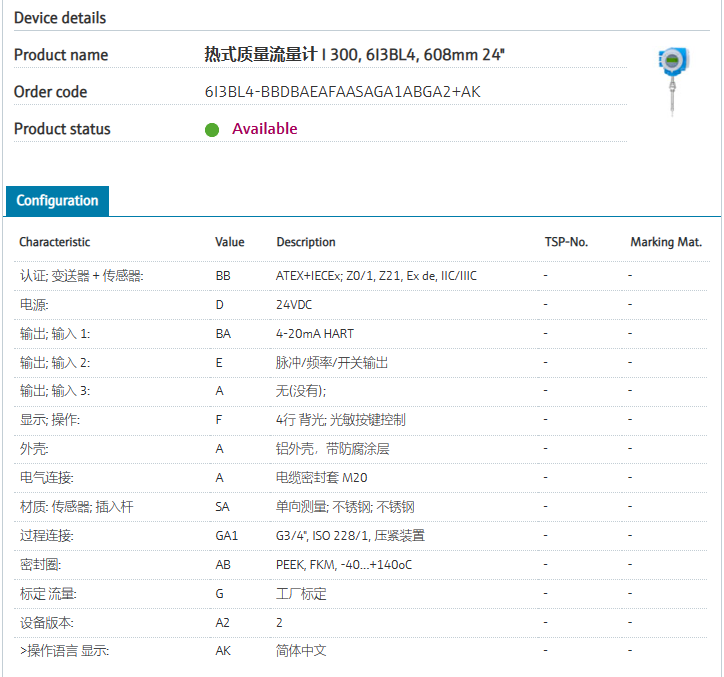Click the 4-20mA HART output description
Screen dimensions: 724x677
click(x=314, y=333)
